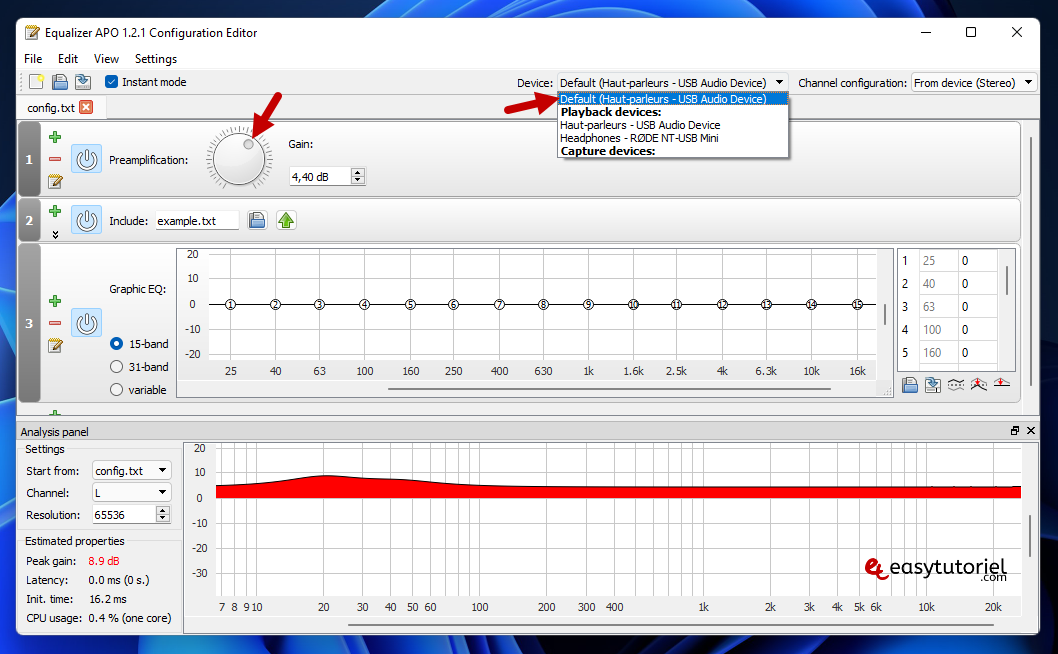1058x654 pixels.
Task: Open the Edit menu
Action: tap(67, 59)
